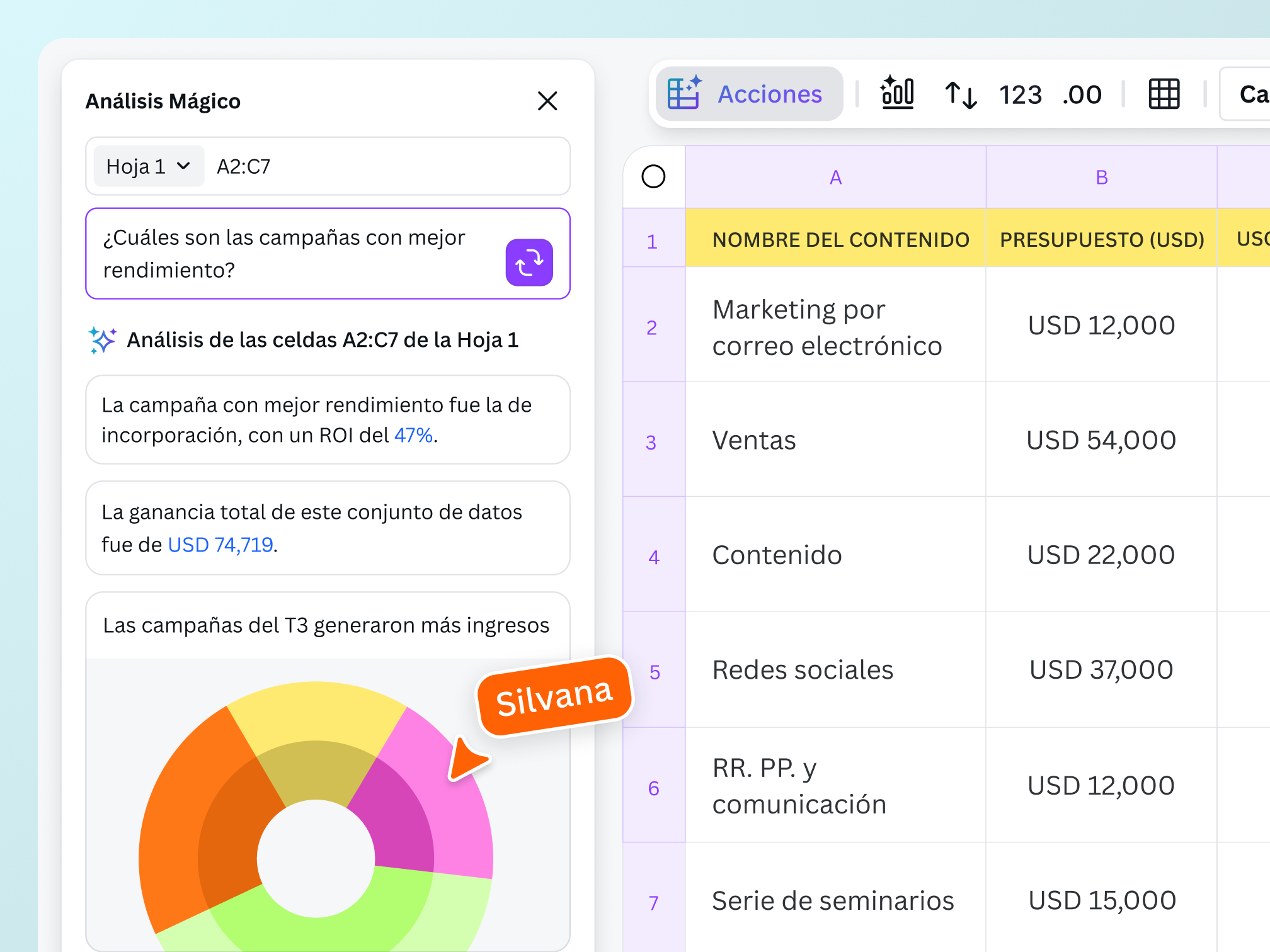The height and width of the screenshot is (952, 1270).
Task: Select column A header
Action: [835, 177]
